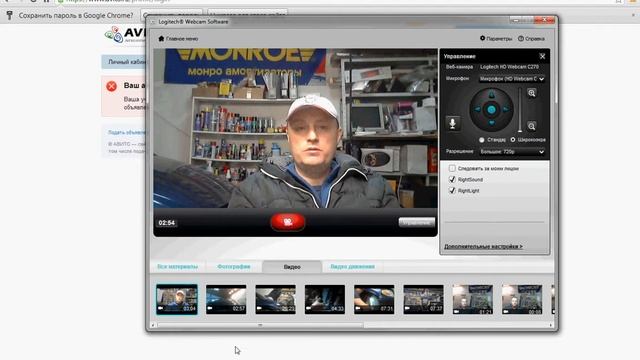Select the Стандарт view radio button
The width and height of the screenshot is (640, 360).
pyautogui.click(x=482, y=140)
